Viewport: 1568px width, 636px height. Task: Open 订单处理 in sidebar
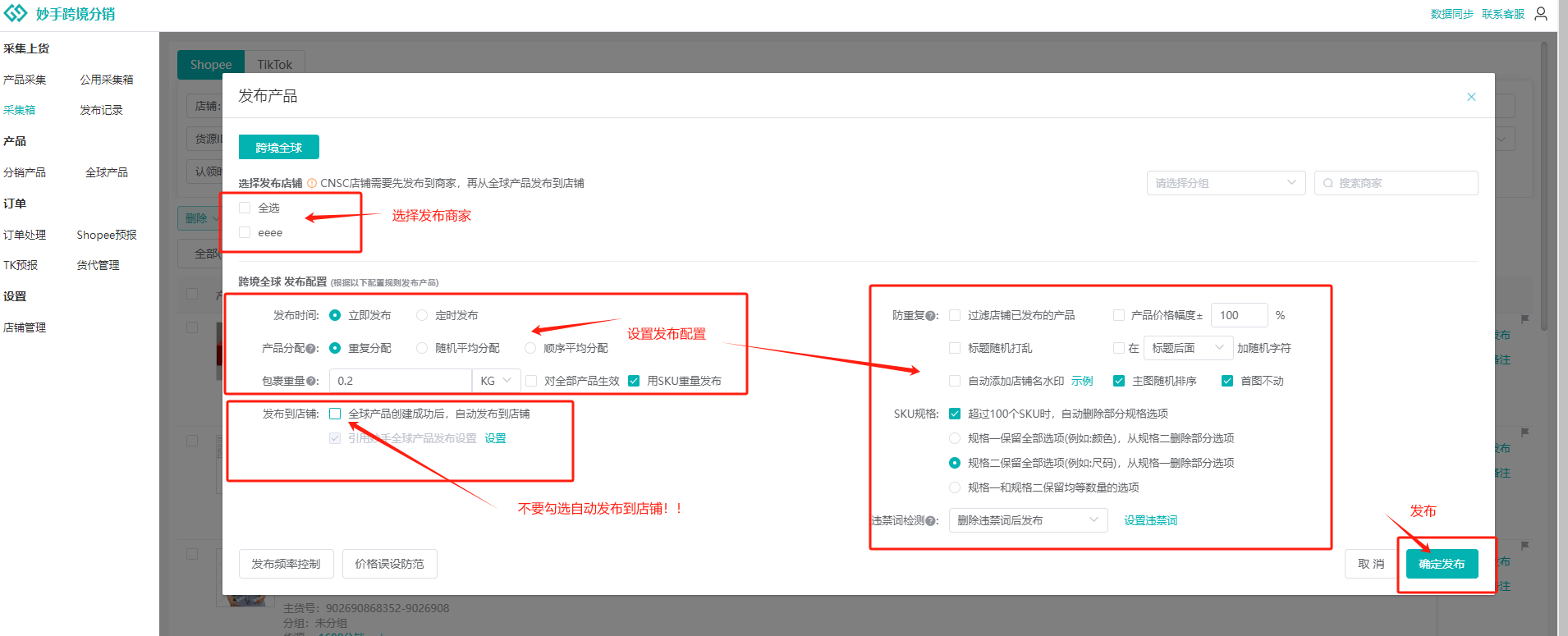pyautogui.click(x=25, y=235)
